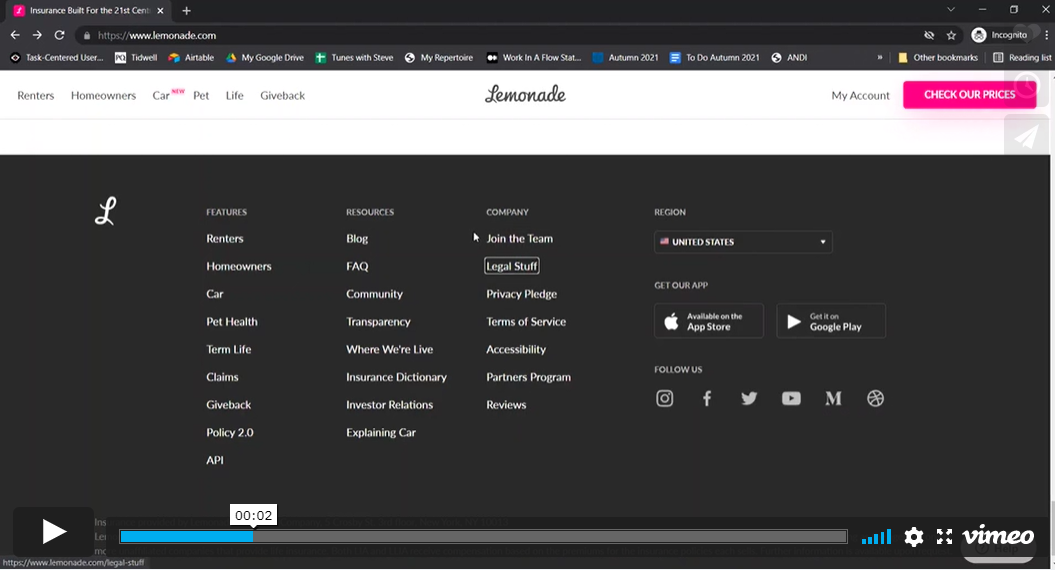The height and width of the screenshot is (570, 1055).
Task: Close the Insurance Built tab
Action: click(160, 11)
